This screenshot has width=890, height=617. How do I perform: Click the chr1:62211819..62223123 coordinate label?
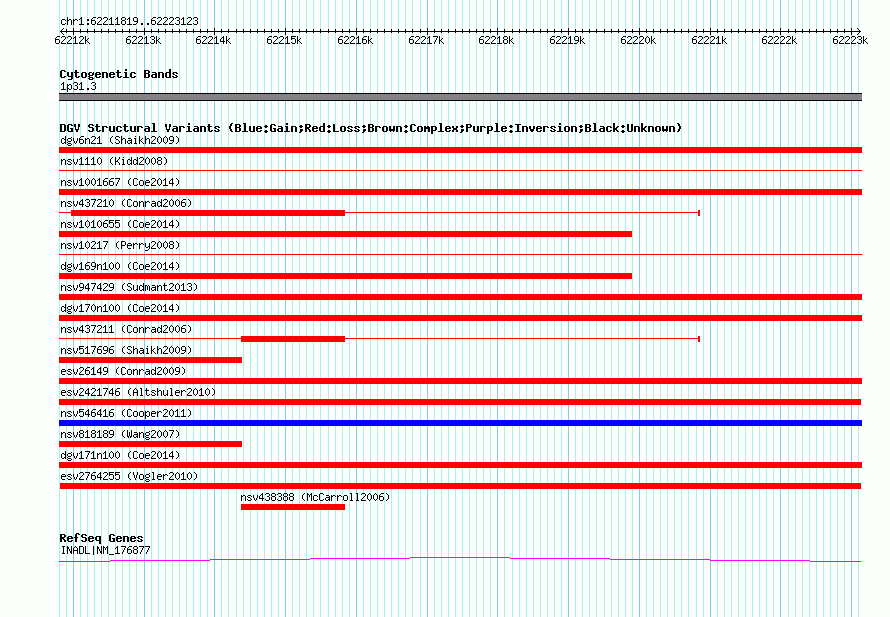129,21
